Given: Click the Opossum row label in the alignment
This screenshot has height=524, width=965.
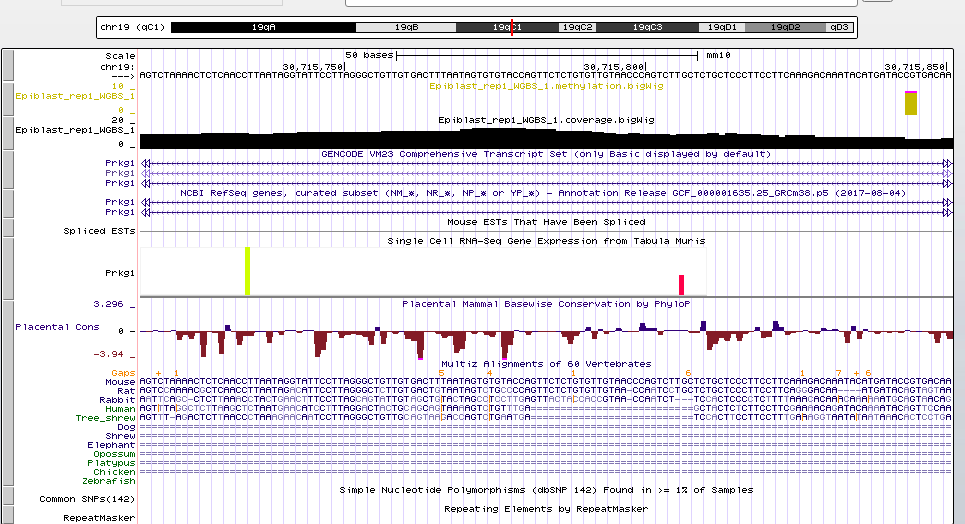Looking at the screenshot, I should (114, 454).
